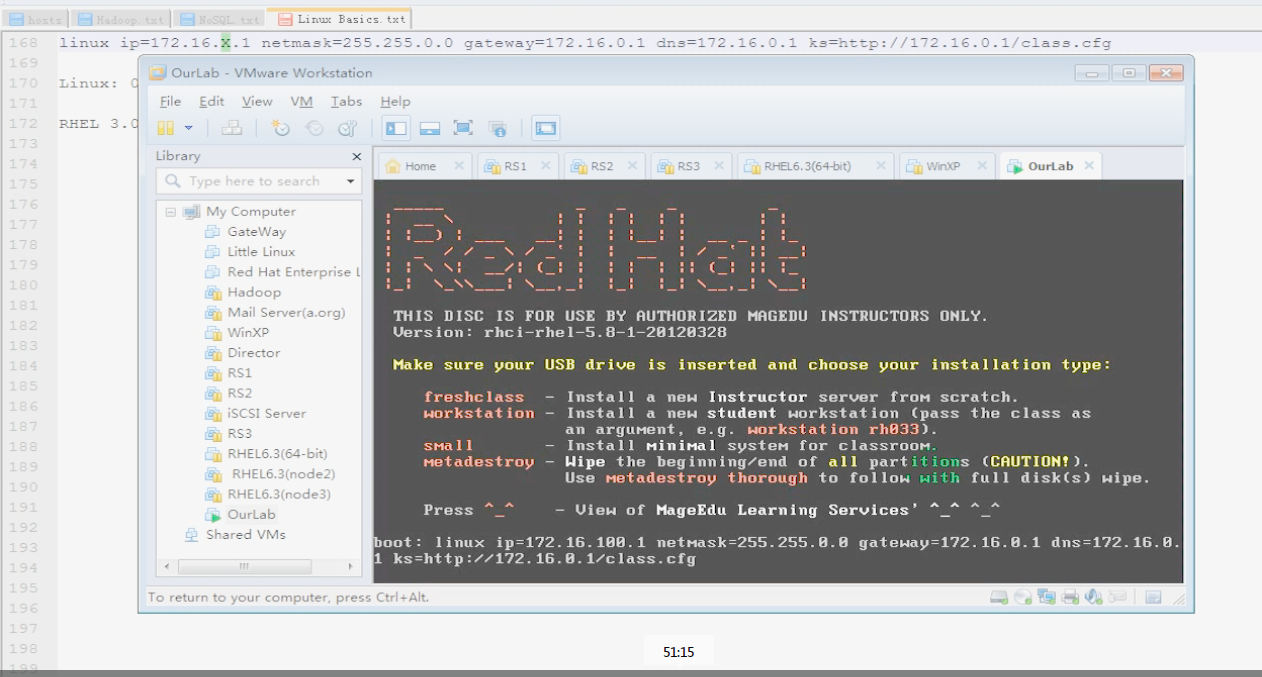
Task: Click Send Ctrl+Alt+Del toolbar icon
Action: point(232,128)
